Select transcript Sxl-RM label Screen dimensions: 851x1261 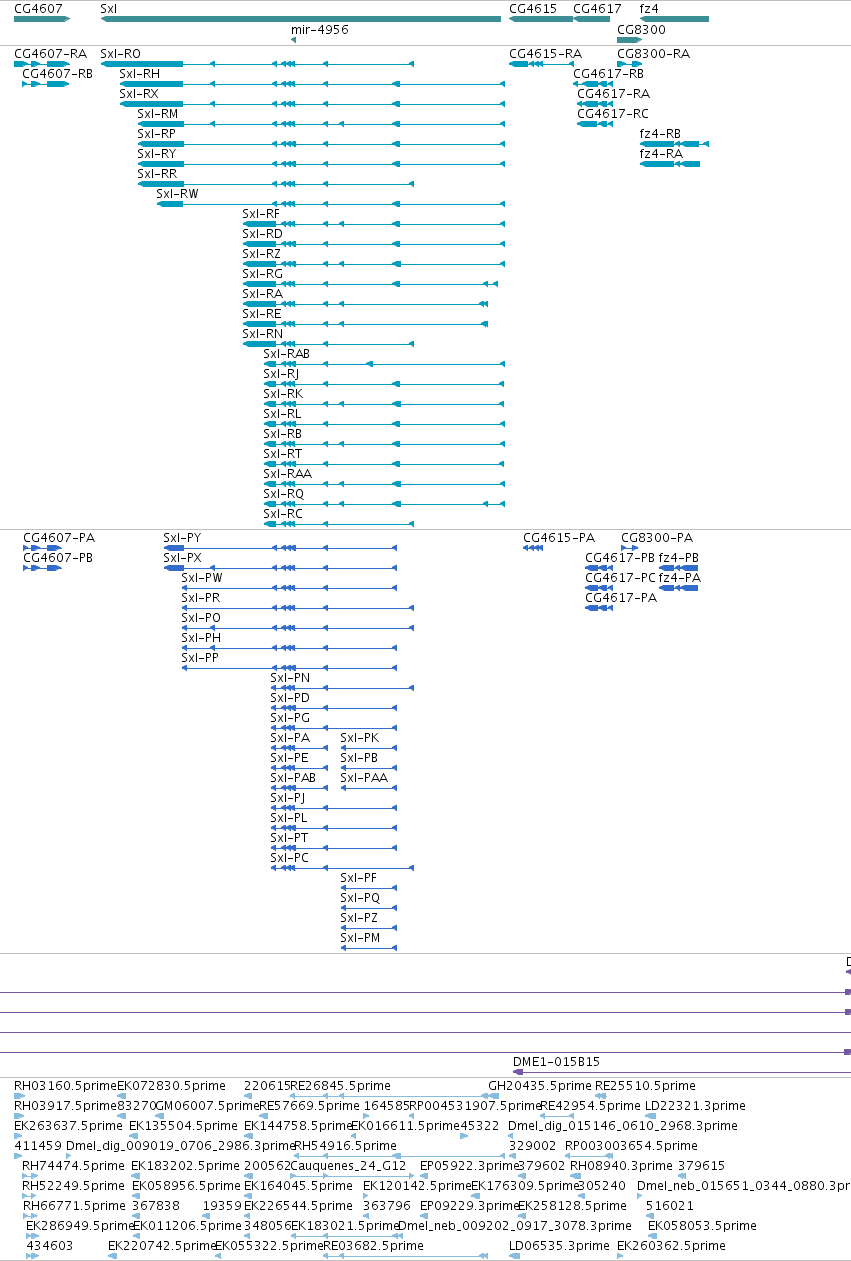(157, 114)
